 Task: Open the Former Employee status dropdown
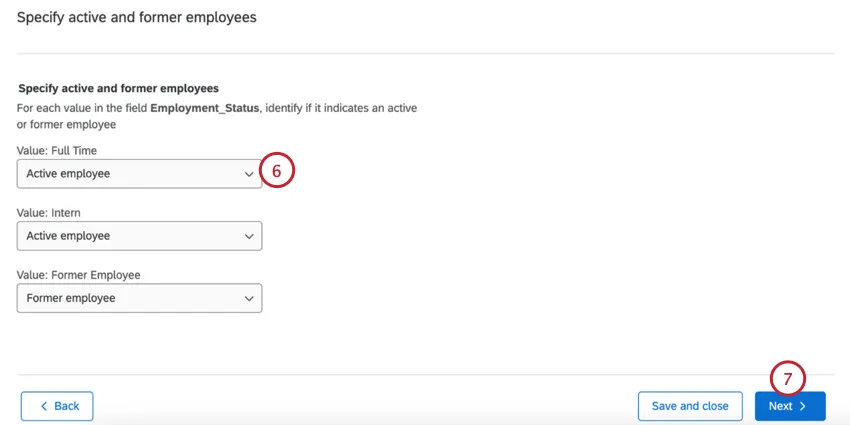tap(139, 298)
